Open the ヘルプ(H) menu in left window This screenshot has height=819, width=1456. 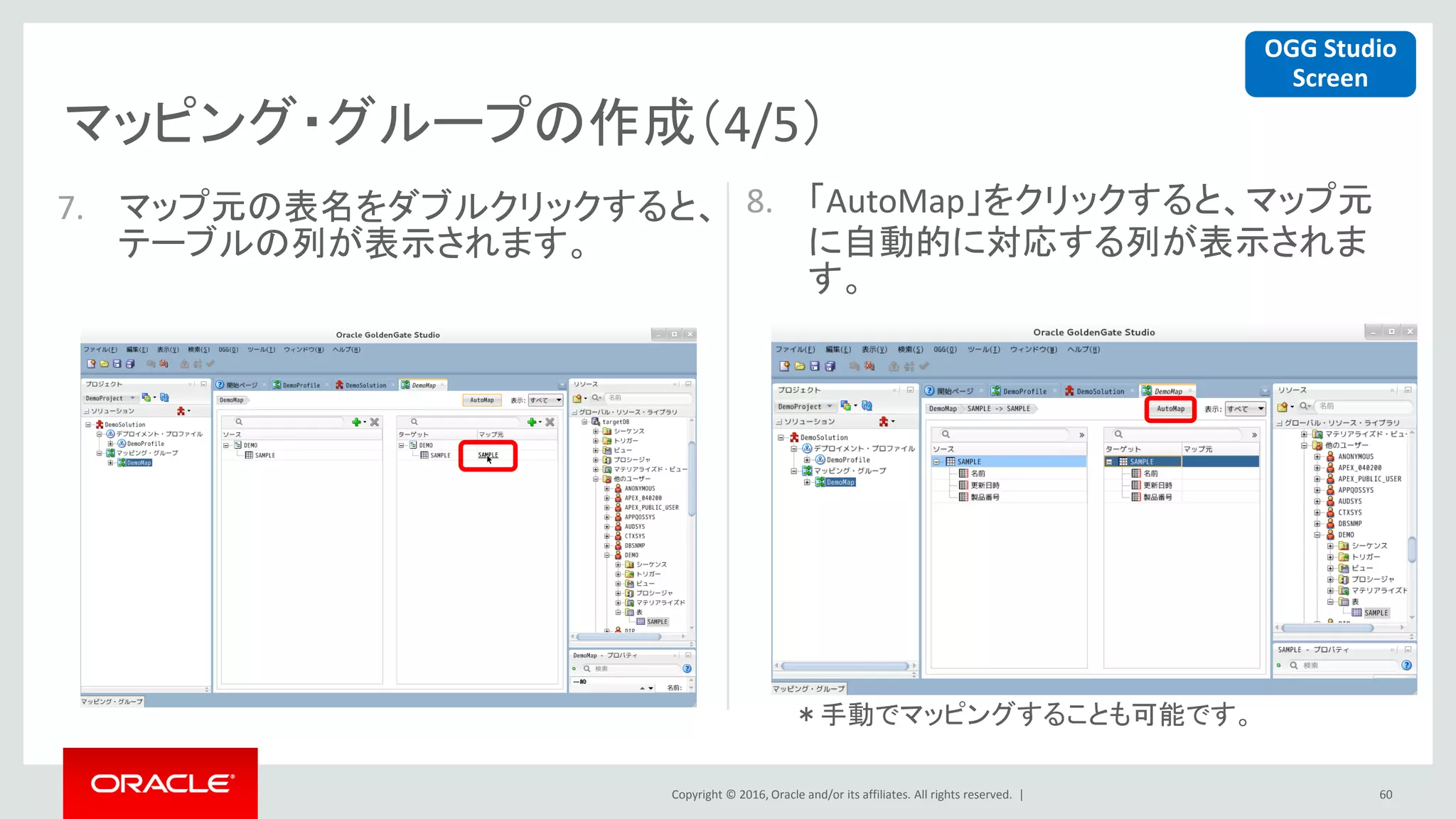[346, 350]
